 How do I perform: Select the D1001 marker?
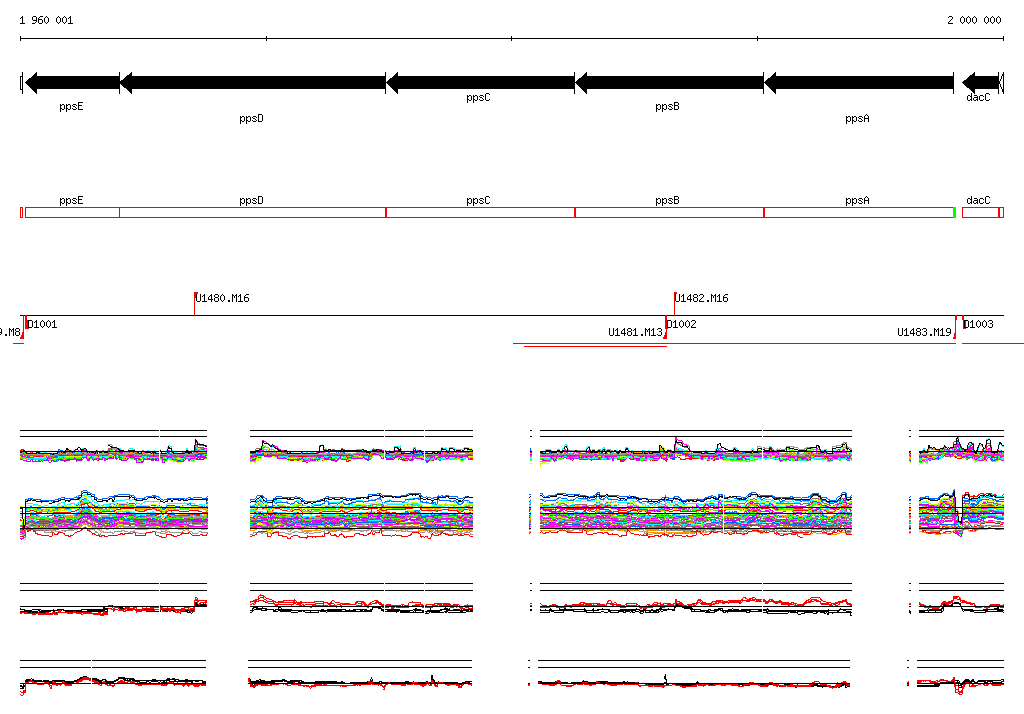pyautogui.click(x=42, y=324)
